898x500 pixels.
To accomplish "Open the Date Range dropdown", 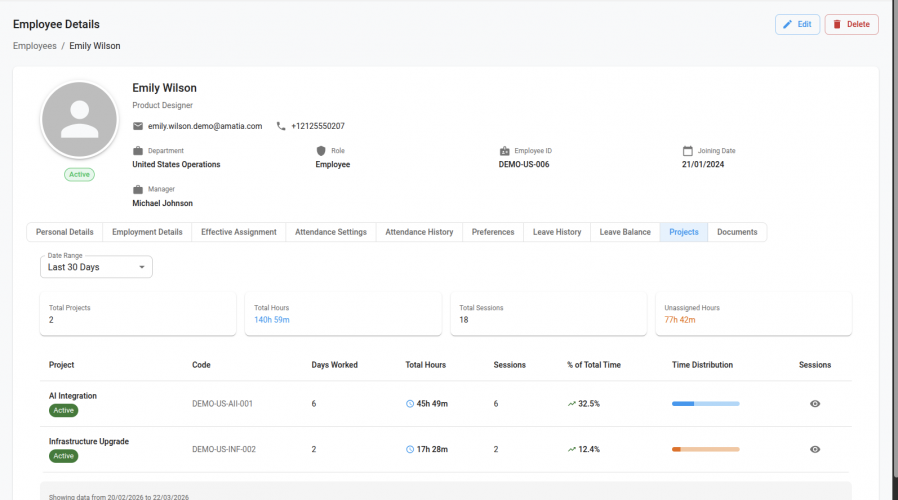I will point(96,267).
